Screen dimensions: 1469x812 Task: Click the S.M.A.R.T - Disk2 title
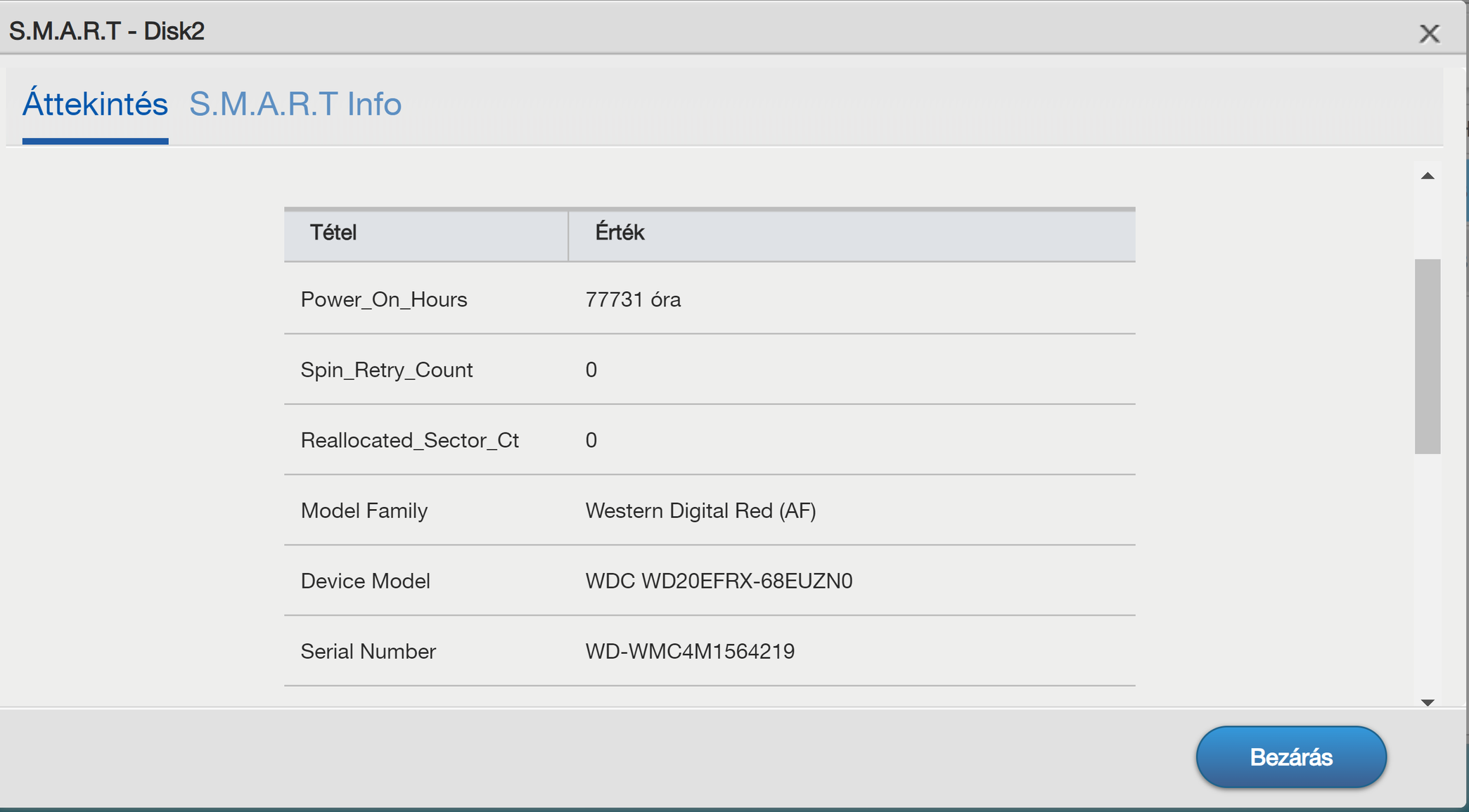(x=107, y=32)
